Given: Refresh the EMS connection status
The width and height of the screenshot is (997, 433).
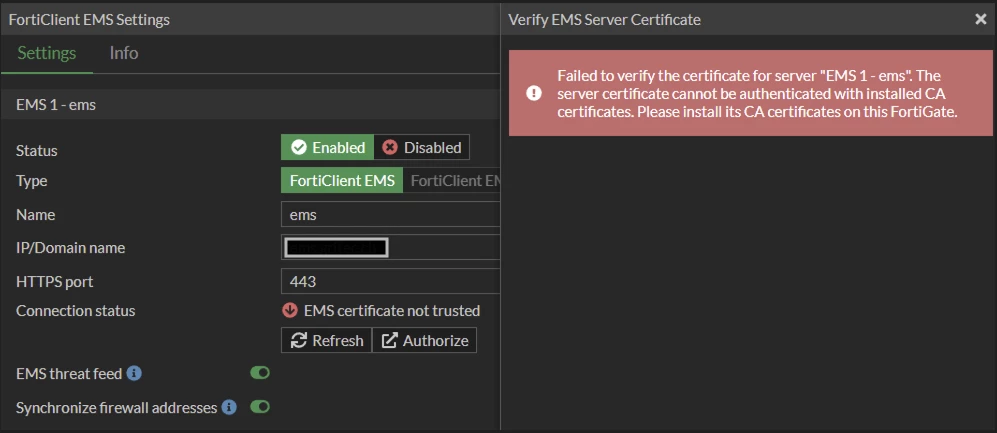Looking at the screenshot, I should 327,340.
